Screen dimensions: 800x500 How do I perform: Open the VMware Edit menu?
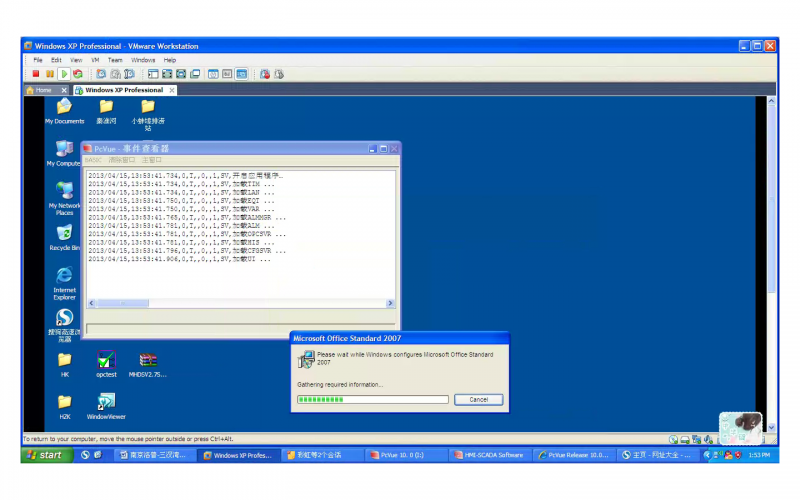56,60
